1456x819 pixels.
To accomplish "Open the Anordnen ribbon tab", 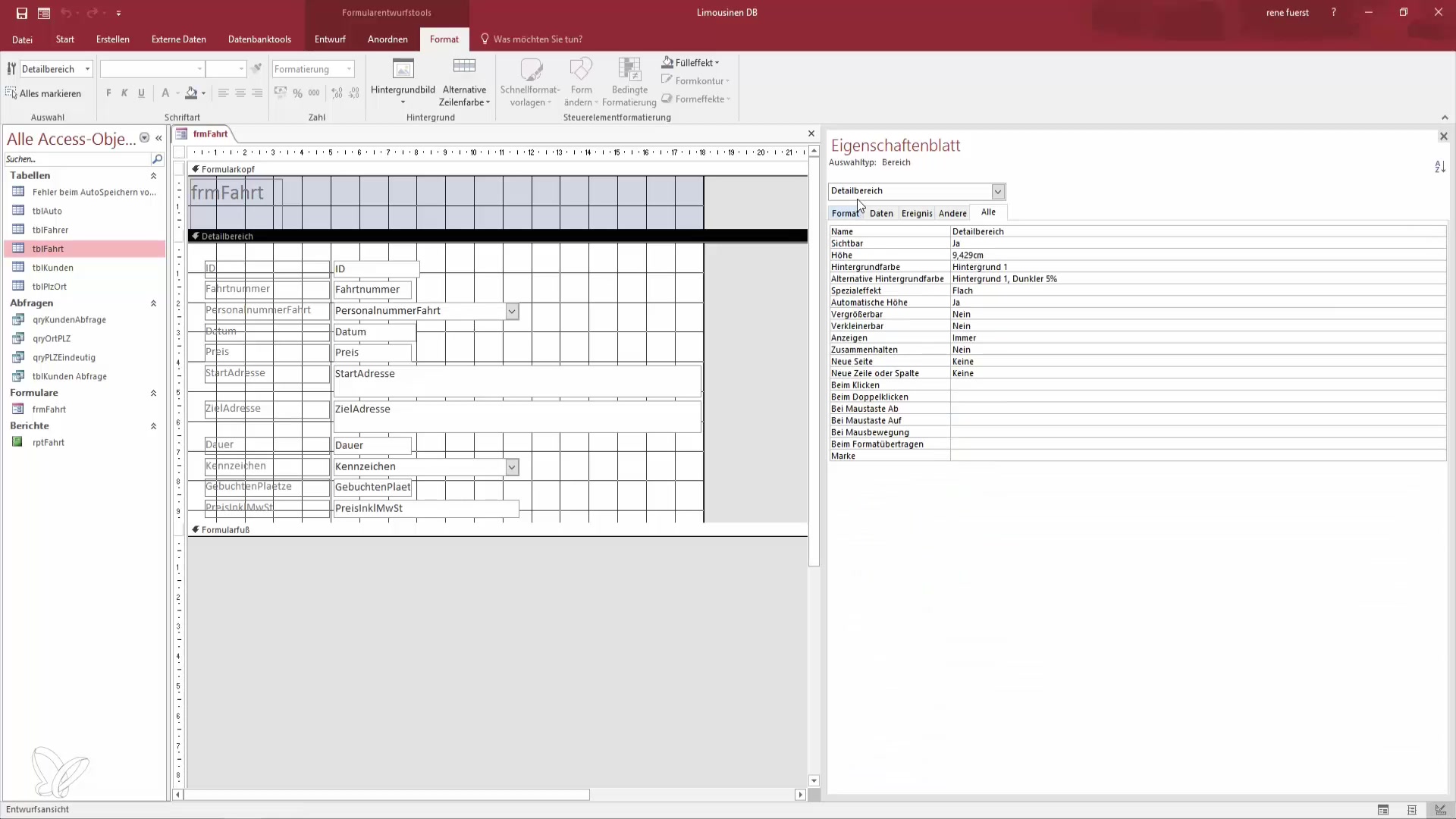I will pos(388,39).
